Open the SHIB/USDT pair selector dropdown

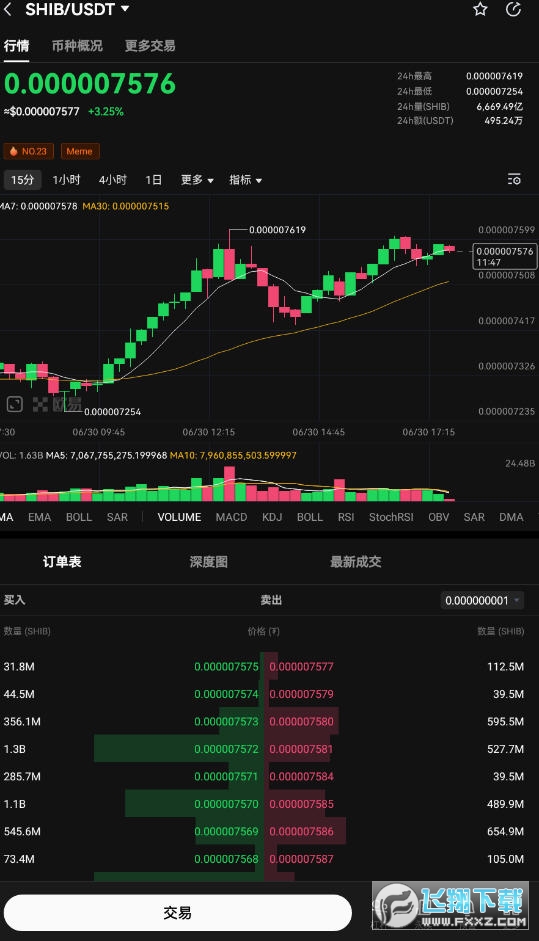(77, 9)
